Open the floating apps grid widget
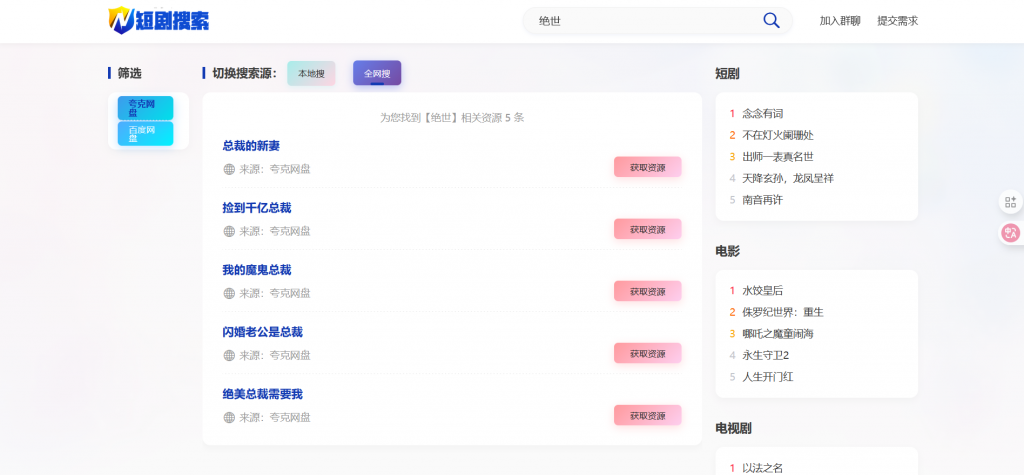 tap(1009, 202)
